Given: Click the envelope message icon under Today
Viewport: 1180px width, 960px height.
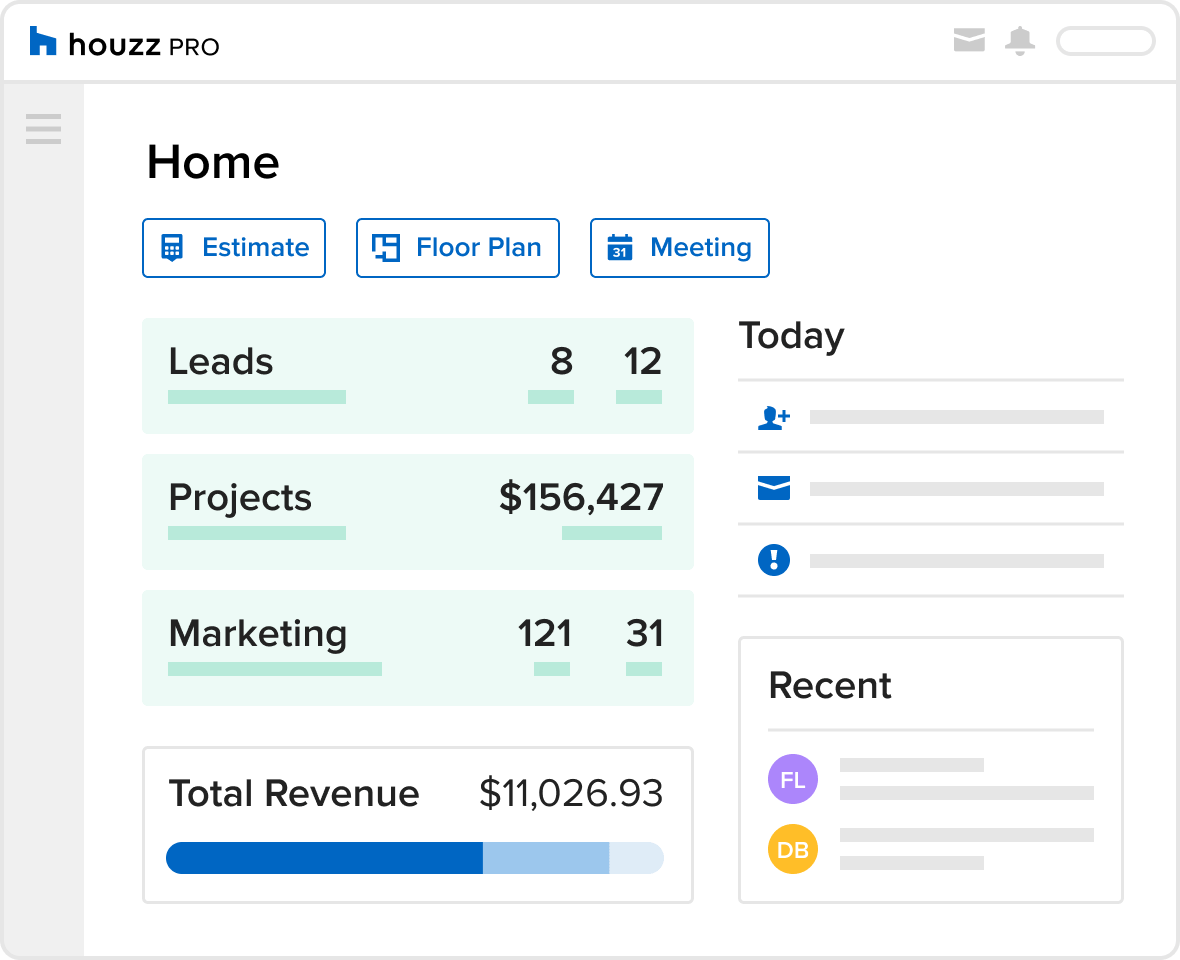Looking at the screenshot, I should (774, 489).
